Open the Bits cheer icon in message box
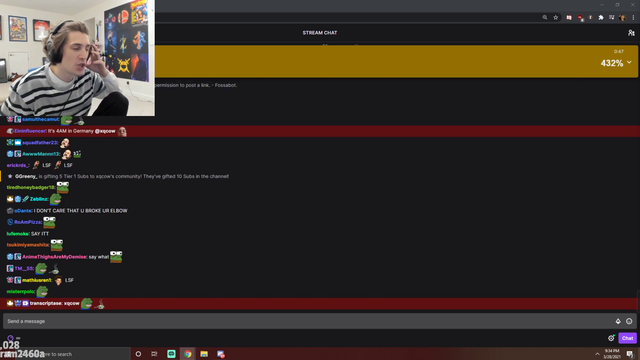This screenshot has height=360, width=640. 618,321
